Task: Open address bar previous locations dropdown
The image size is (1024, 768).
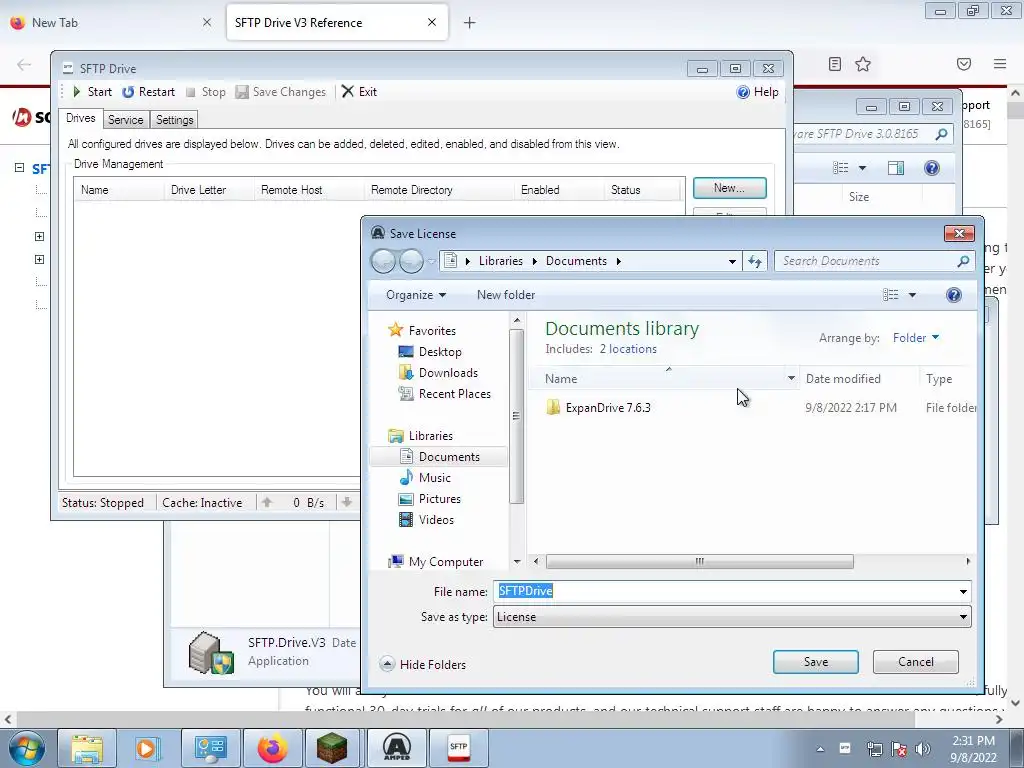Action: point(732,261)
